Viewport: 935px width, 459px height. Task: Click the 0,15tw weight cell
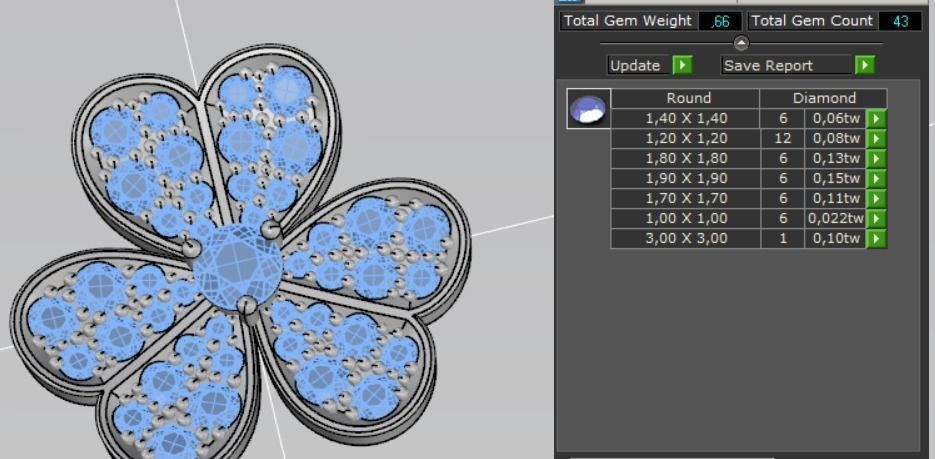[835, 178]
